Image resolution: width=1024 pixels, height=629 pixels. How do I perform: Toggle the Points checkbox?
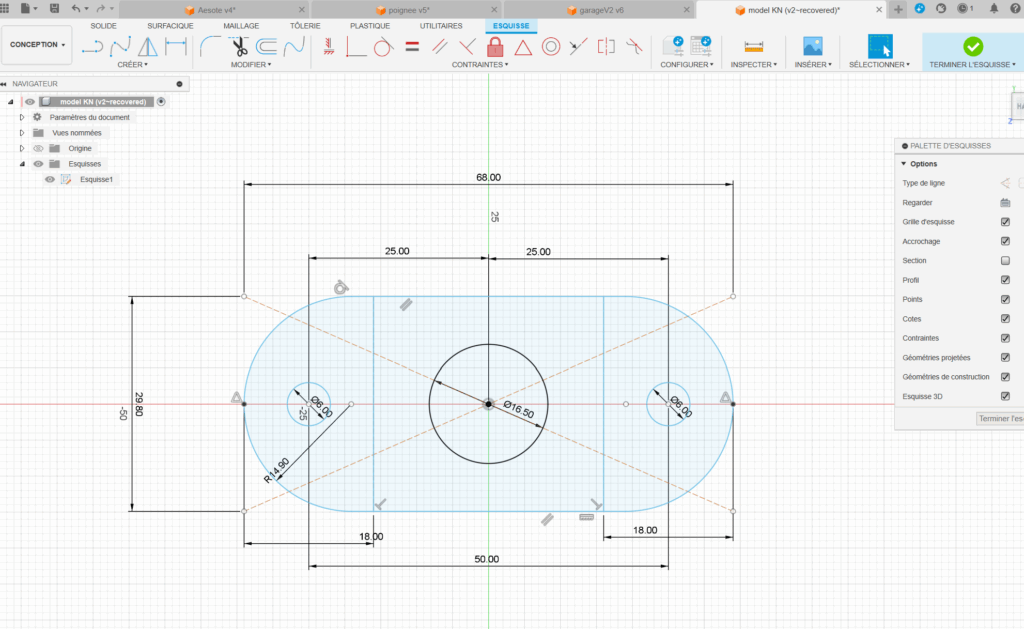[1005, 299]
